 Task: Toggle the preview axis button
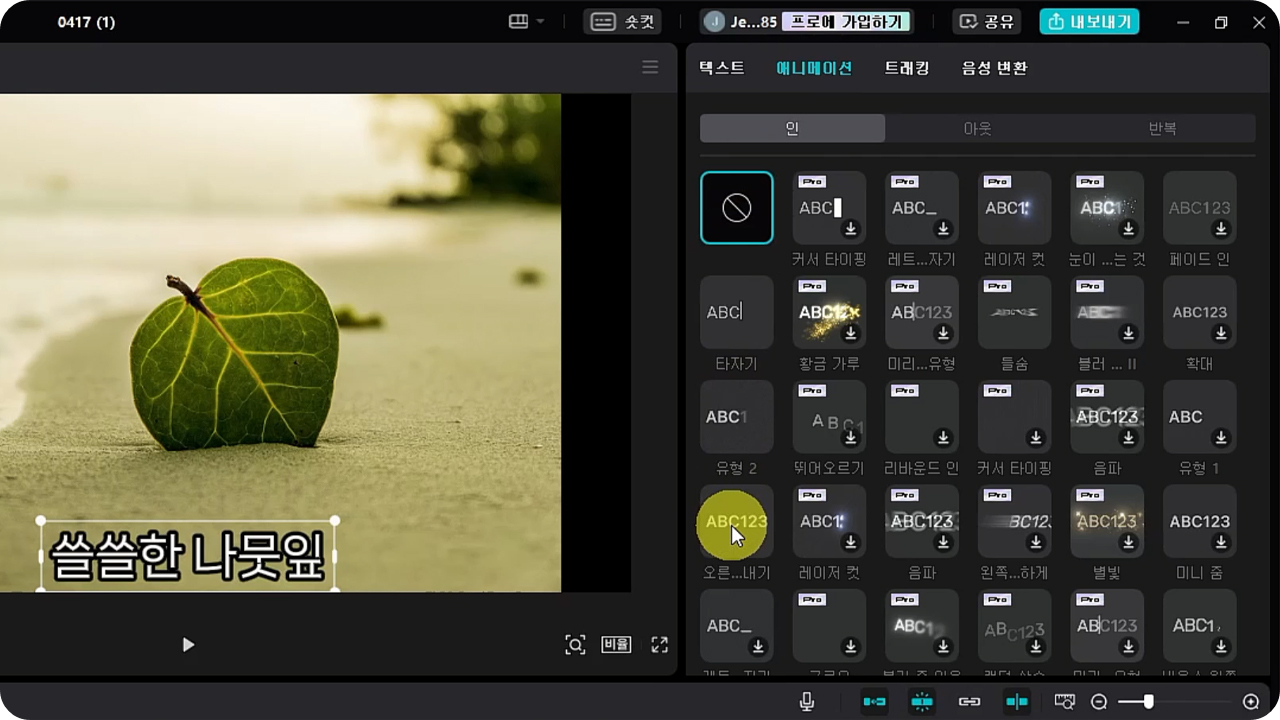point(1017,702)
